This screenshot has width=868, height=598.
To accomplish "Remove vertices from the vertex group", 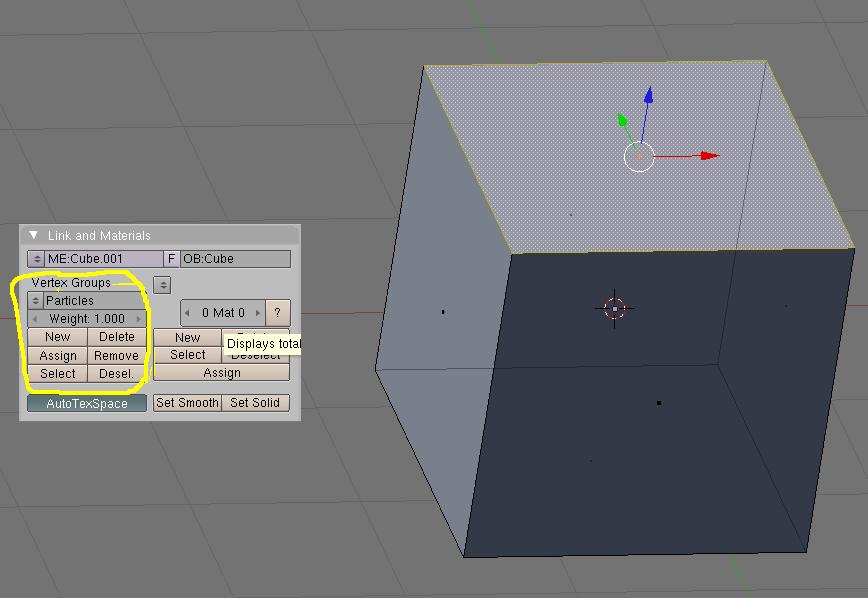I will click(x=117, y=355).
